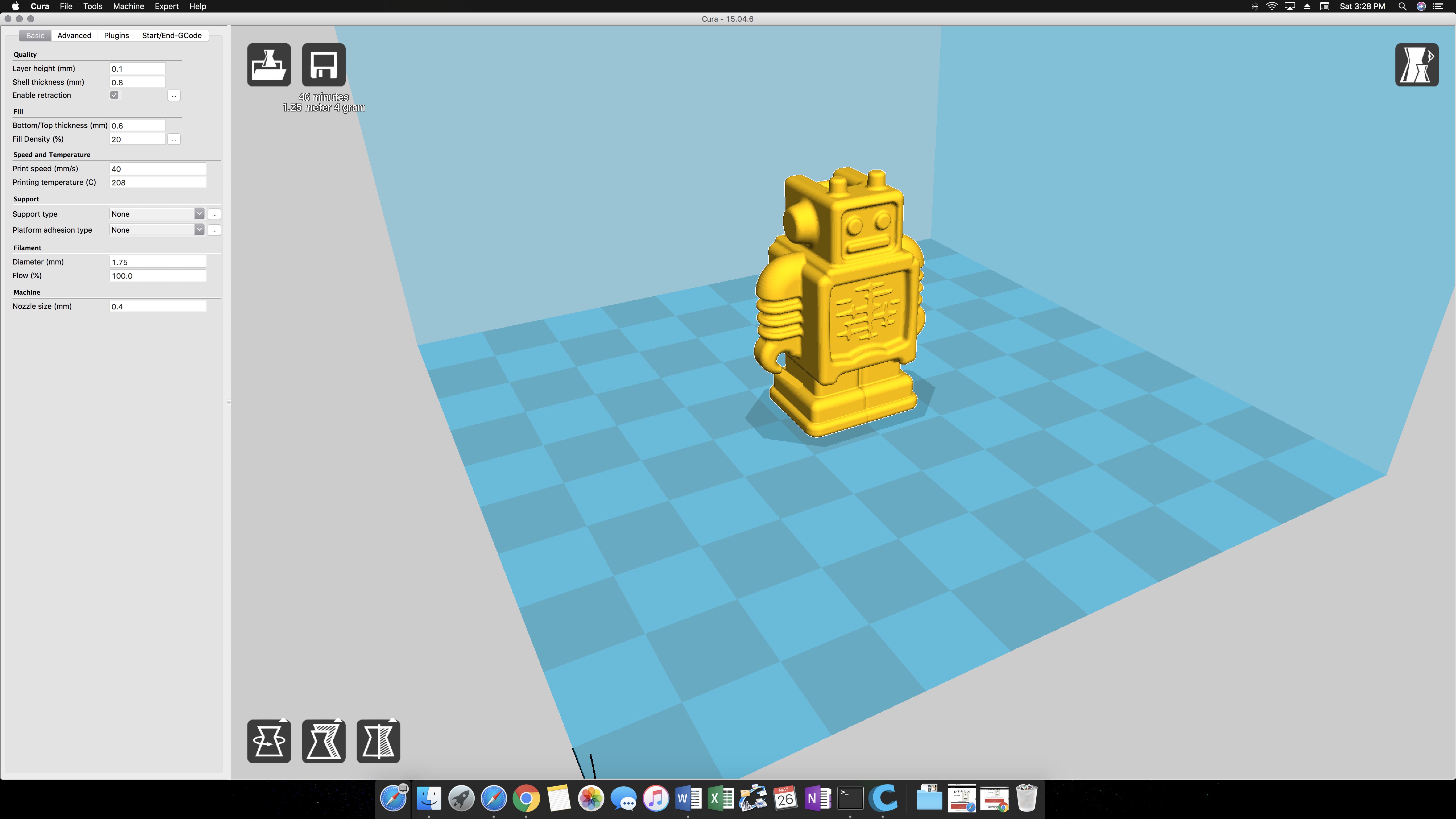The image size is (1456, 819).
Task: Click the Printing temperature input field
Action: (x=158, y=182)
